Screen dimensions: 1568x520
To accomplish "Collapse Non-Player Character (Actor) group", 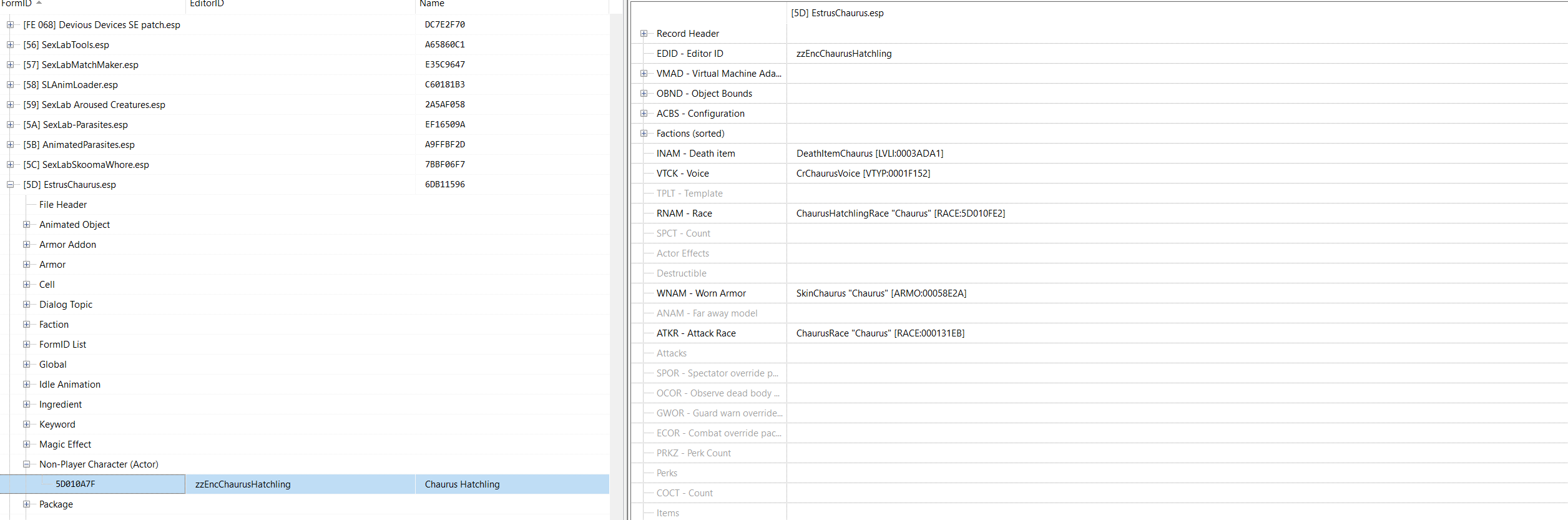I will coord(26,464).
